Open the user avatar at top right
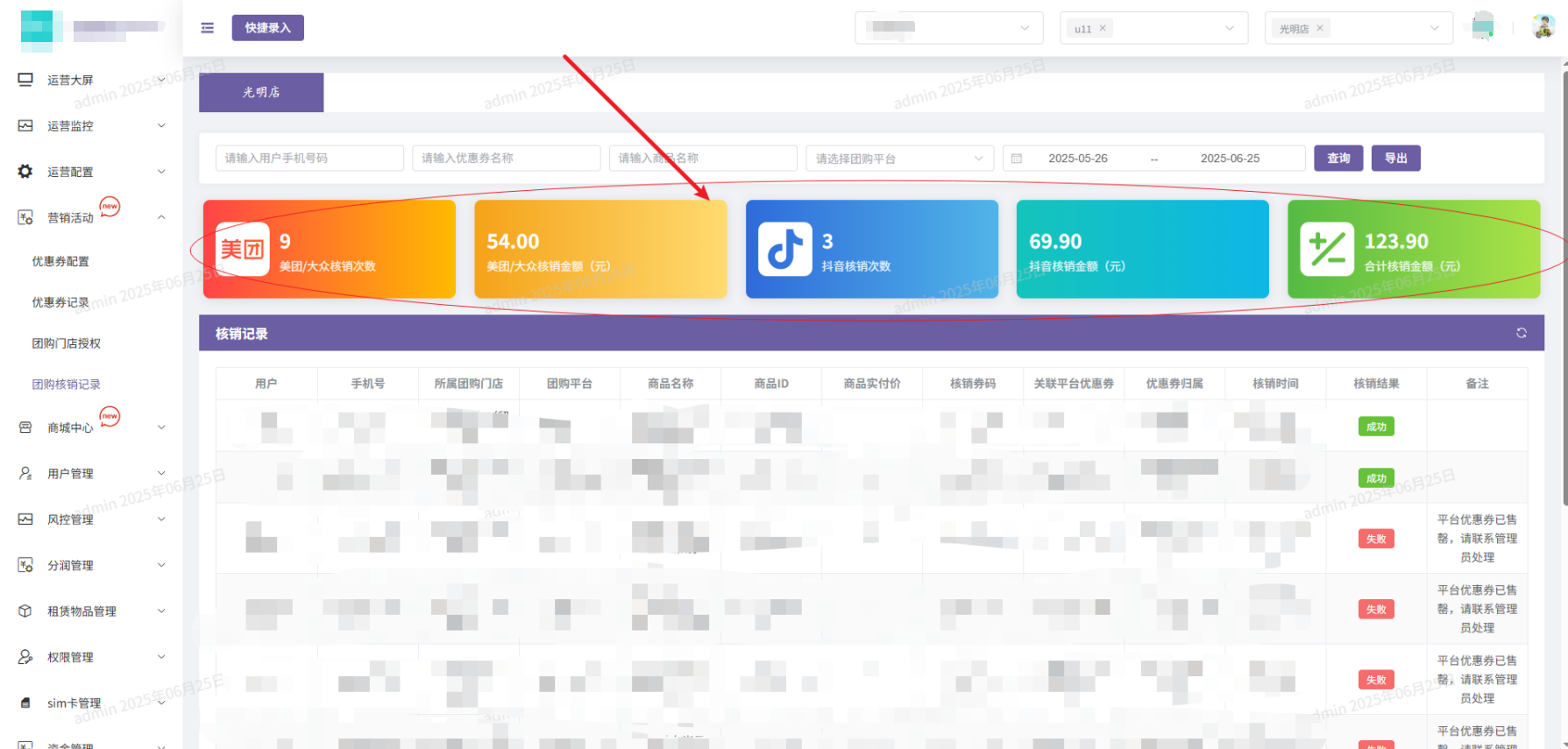 1543,27
